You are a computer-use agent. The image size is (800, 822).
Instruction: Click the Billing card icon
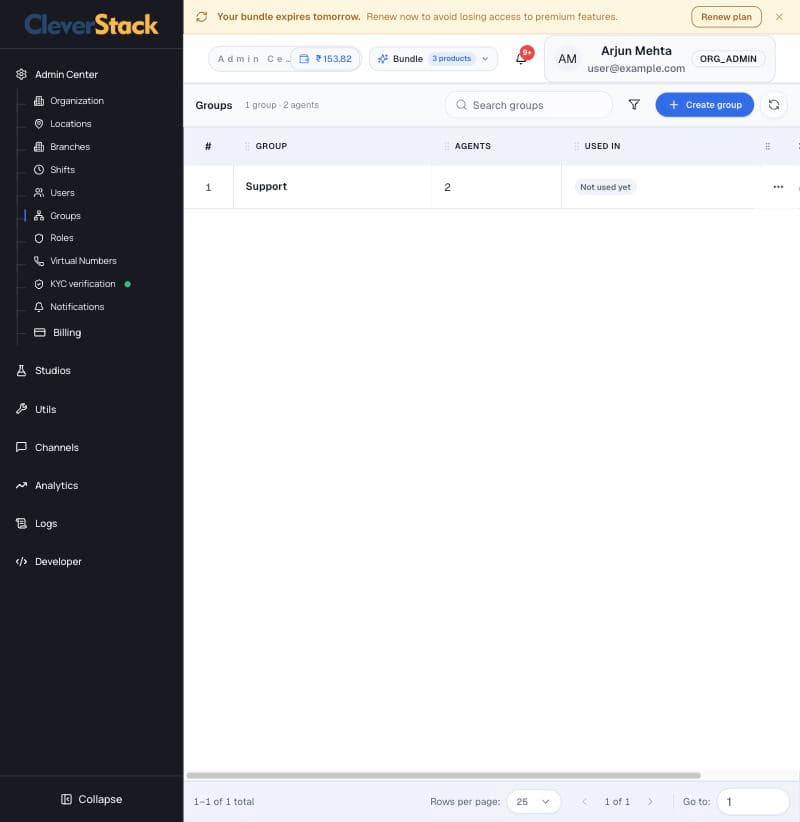point(40,332)
